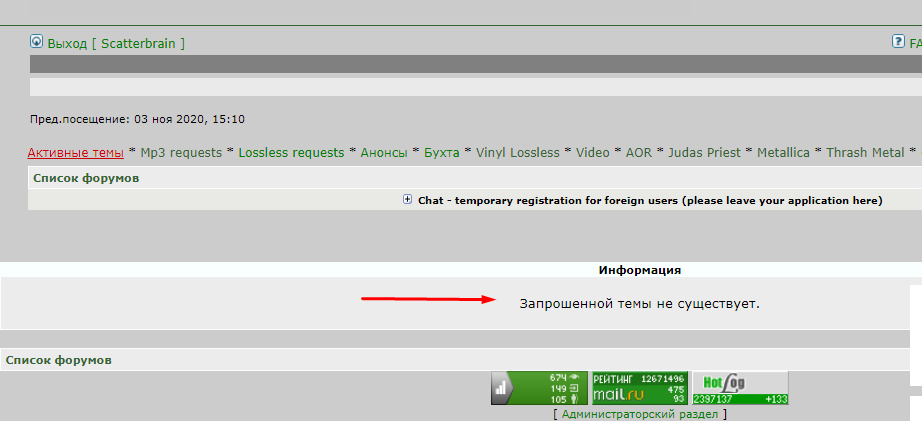Viewport: 922px width, 421px height.
Task: Log out via Выход [ Scatterbrain ]
Action: (116, 44)
